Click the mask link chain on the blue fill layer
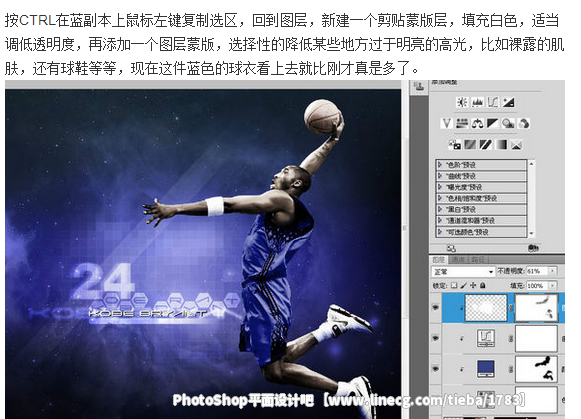This screenshot has width=581, height=419. tap(511, 369)
